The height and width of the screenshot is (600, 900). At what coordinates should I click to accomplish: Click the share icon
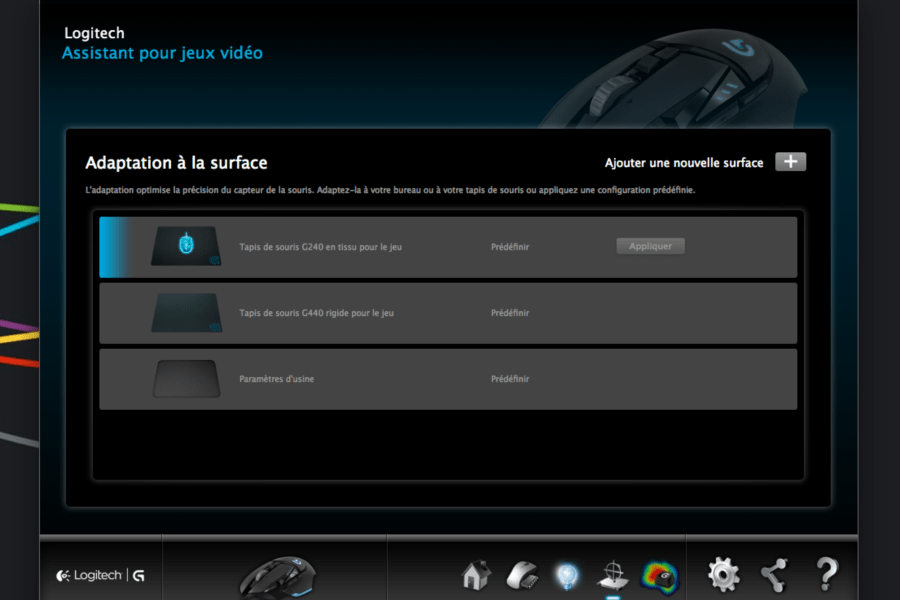(x=774, y=575)
